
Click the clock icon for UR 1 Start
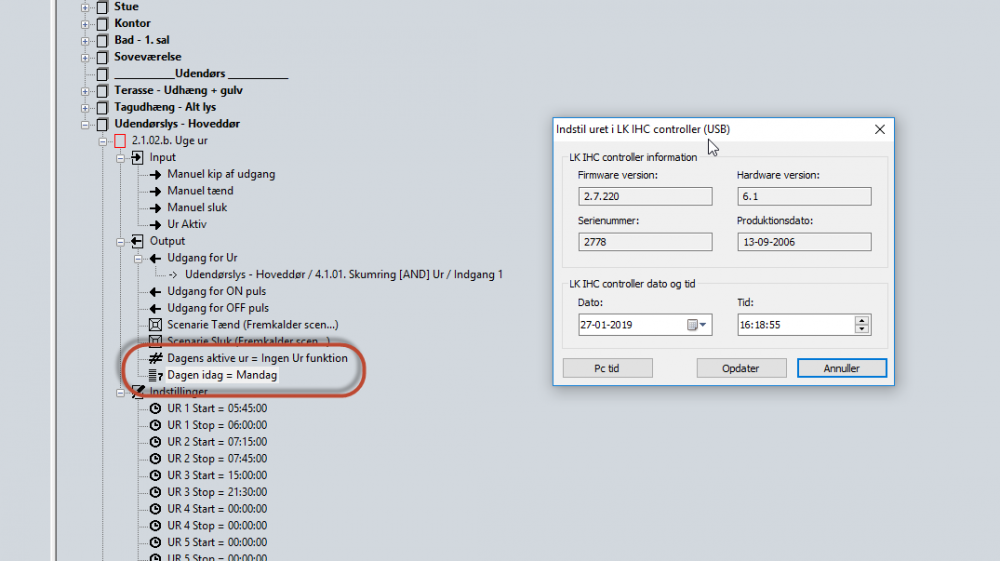[155, 409]
